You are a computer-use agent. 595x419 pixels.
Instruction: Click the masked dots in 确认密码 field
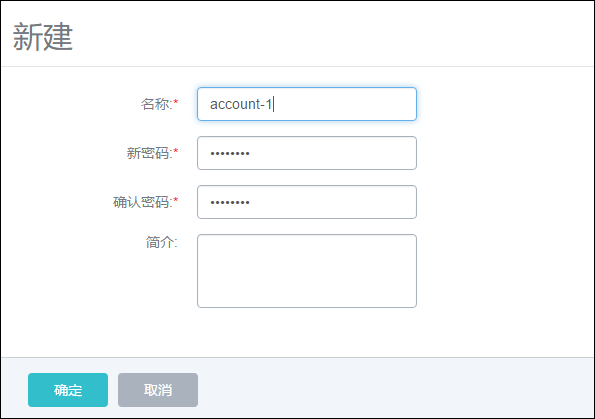pos(230,203)
